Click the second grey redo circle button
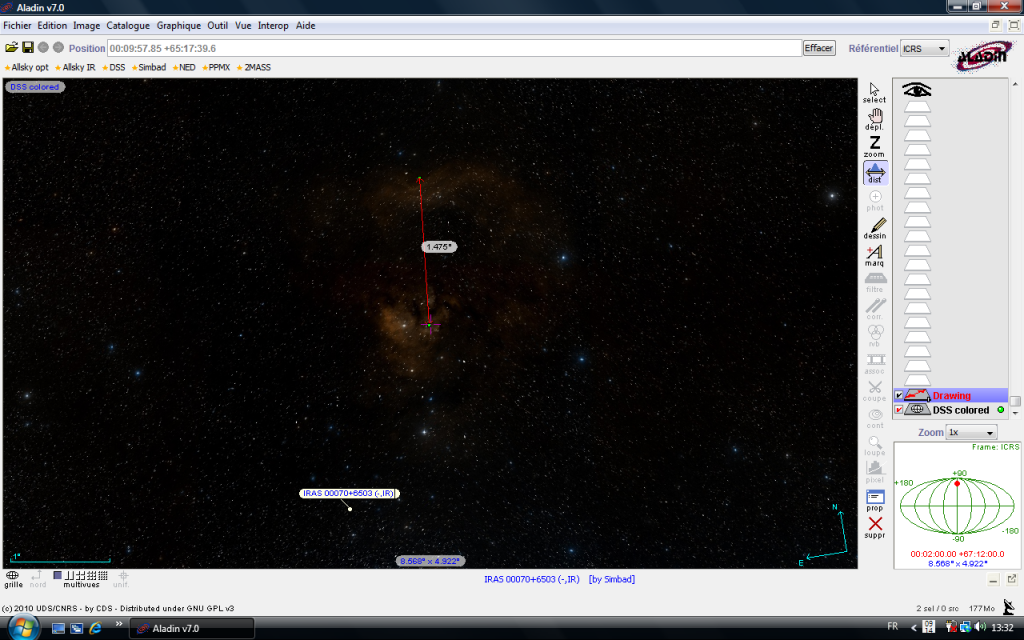Image resolution: width=1024 pixels, height=640 pixels. (x=58, y=47)
